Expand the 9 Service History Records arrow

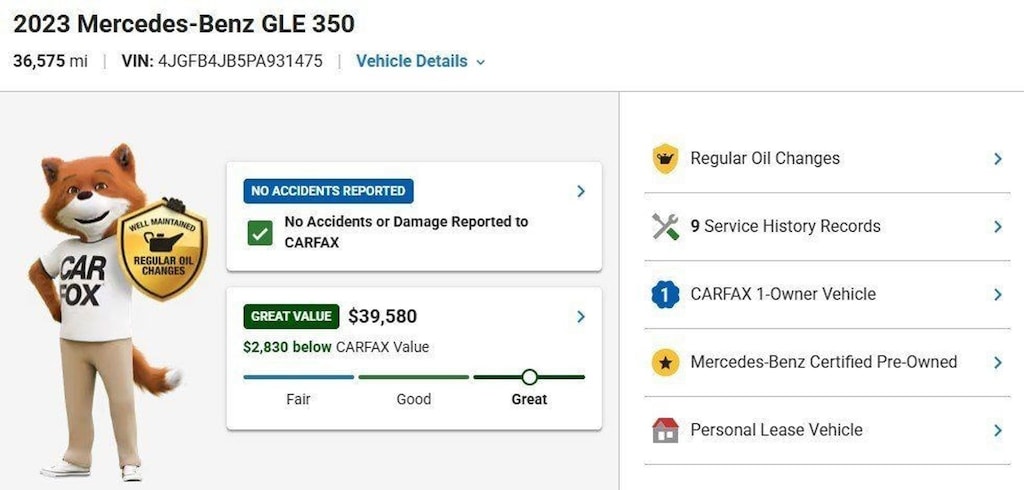tap(997, 227)
